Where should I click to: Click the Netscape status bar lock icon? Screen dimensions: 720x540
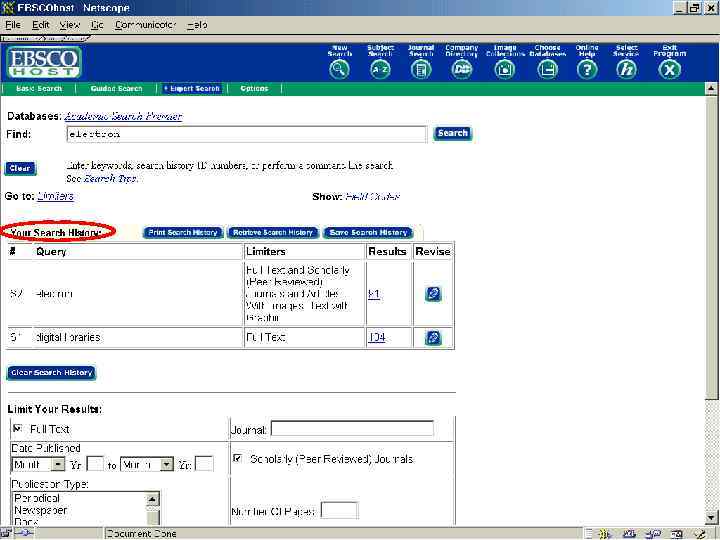coord(5,534)
